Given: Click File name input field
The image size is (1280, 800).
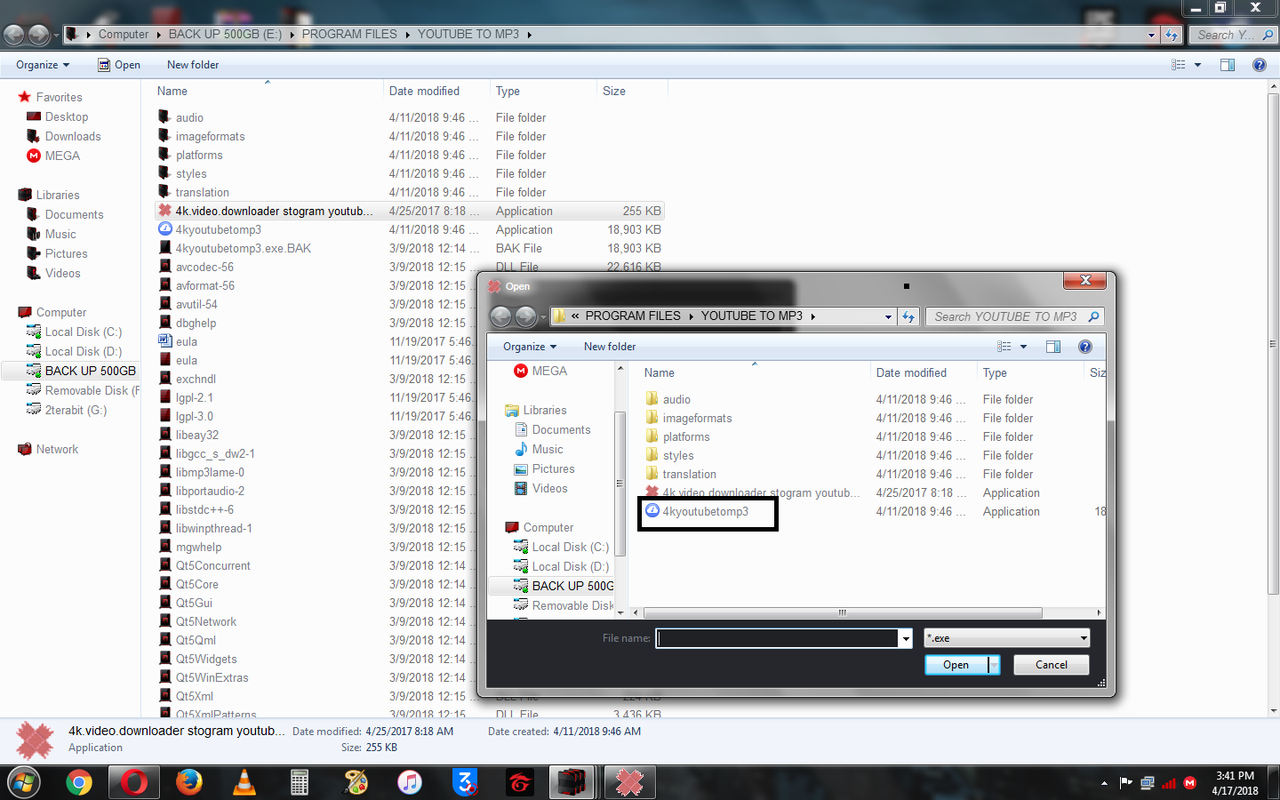Looking at the screenshot, I should point(777,638).
